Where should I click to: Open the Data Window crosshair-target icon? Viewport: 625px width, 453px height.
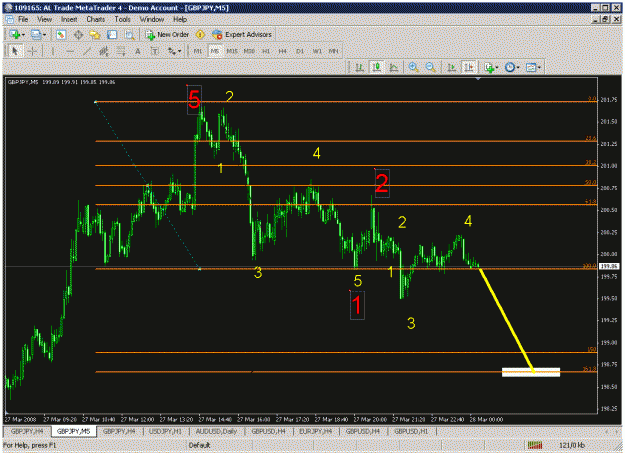(x=78, y=35)
